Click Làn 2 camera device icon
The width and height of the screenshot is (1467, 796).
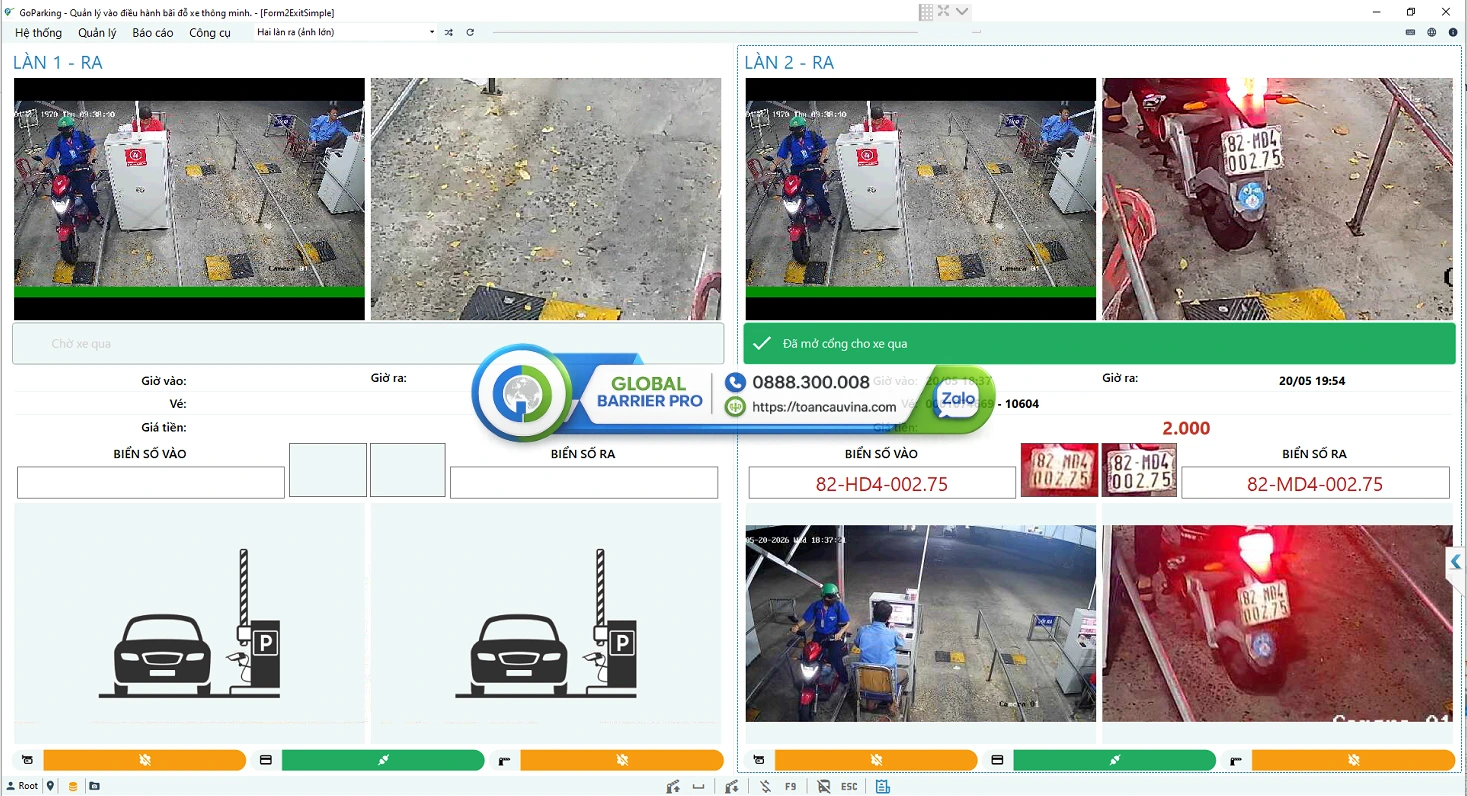point(759,761)
